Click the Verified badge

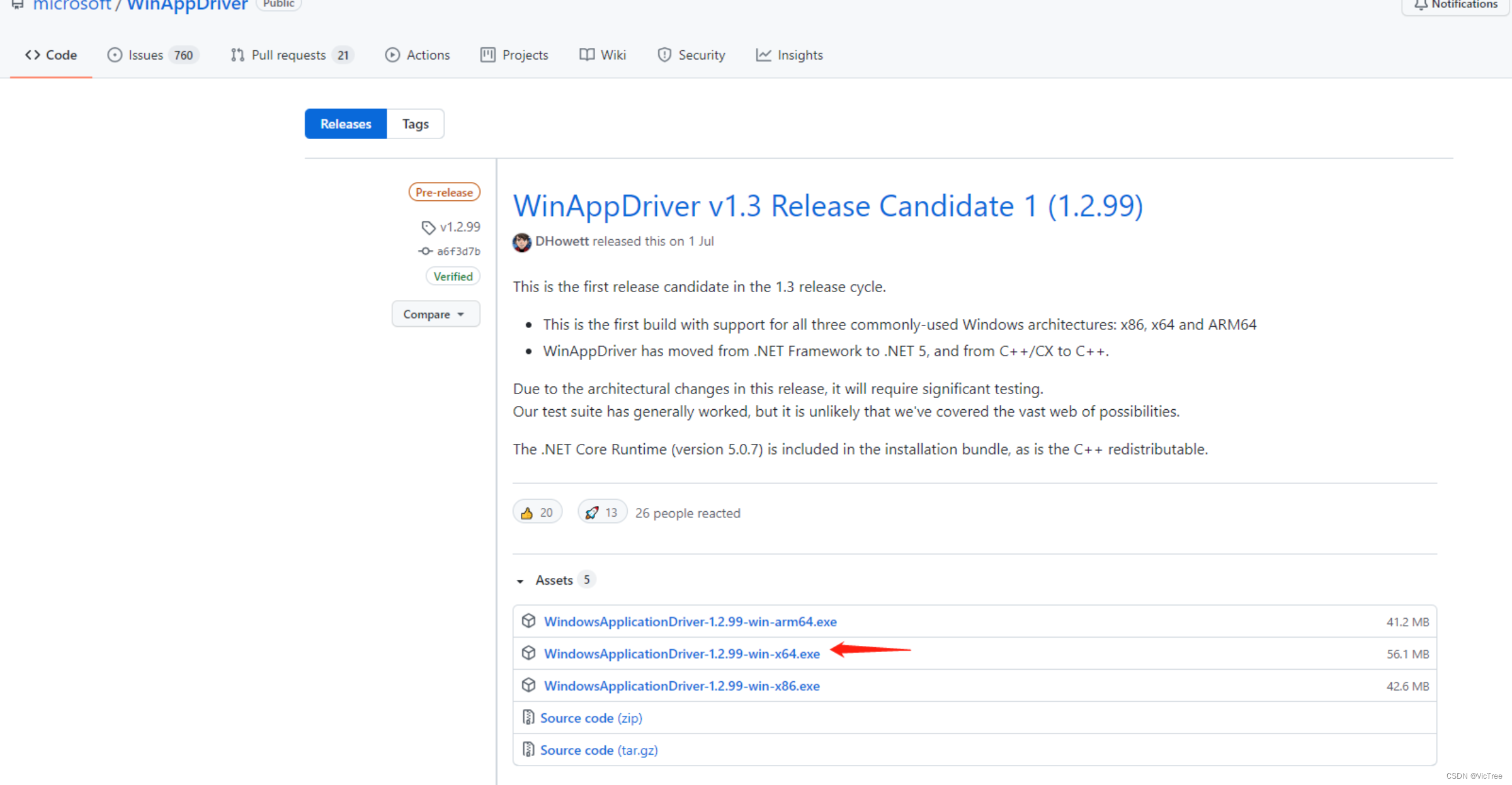tap(453, 276)
